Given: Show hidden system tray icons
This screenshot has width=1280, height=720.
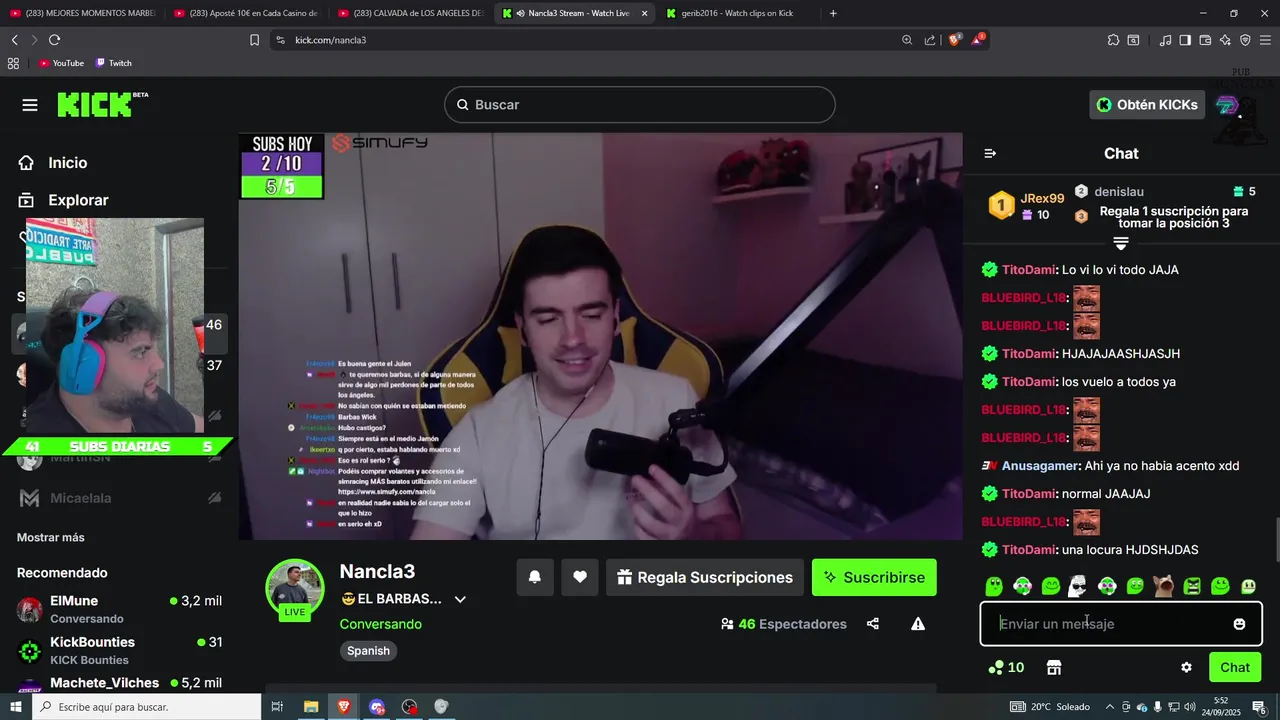Looking at the screenshot, I should pos(1109,707).
